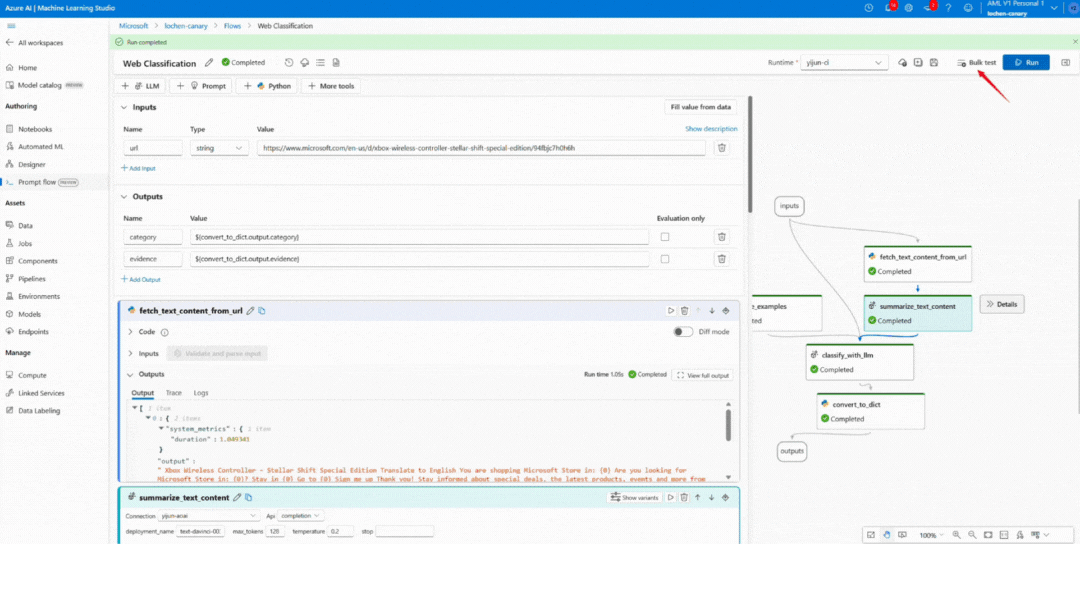The width and height of the screenshot is (1080, 604).
Task: Open Notebooks in sidebar
Action: coord(34,129)
